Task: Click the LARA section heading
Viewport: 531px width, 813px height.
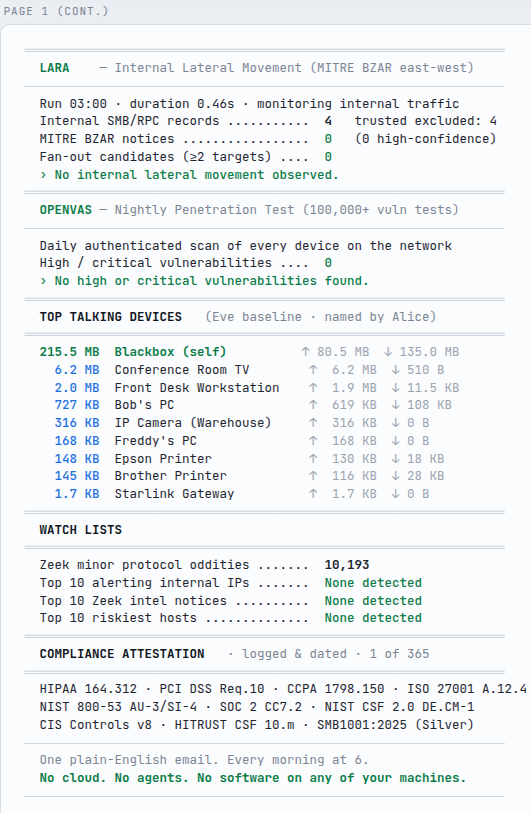Action: click(54, 68)
